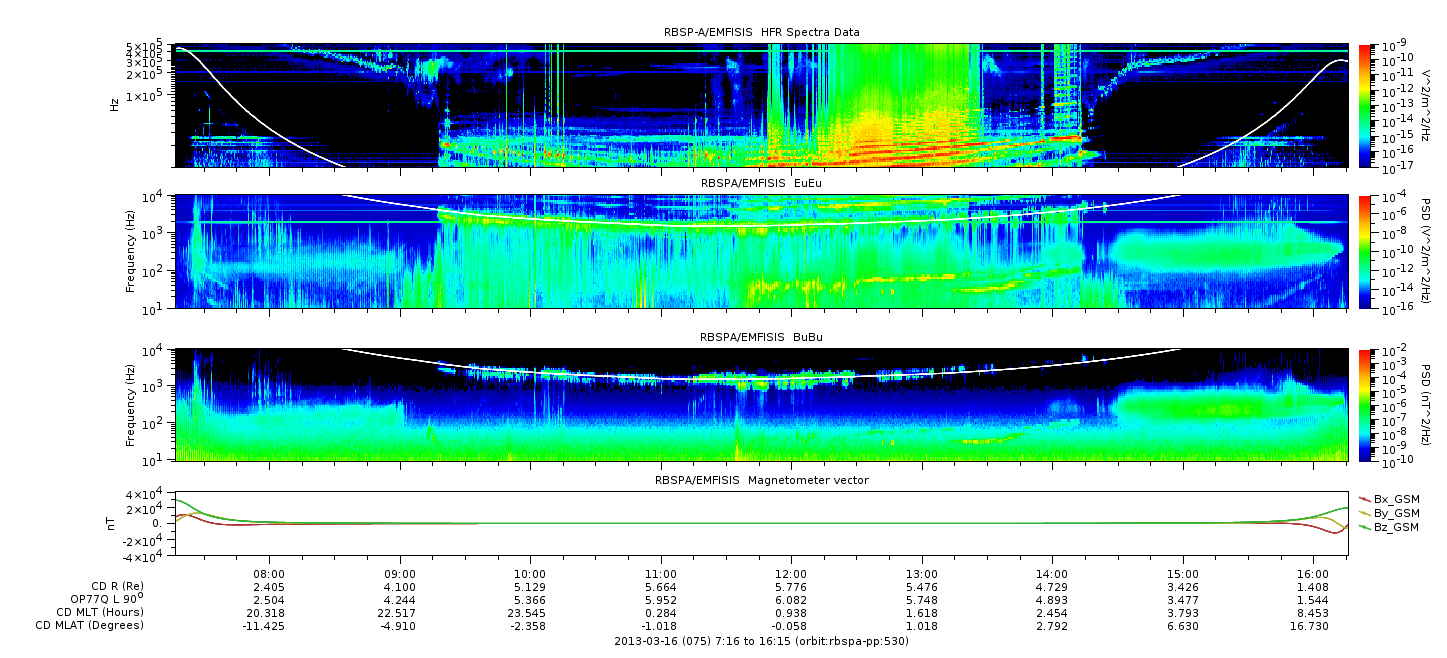Click the 16:00 time axis label
Screen dimensions: 1447x658
[1313, 574]
